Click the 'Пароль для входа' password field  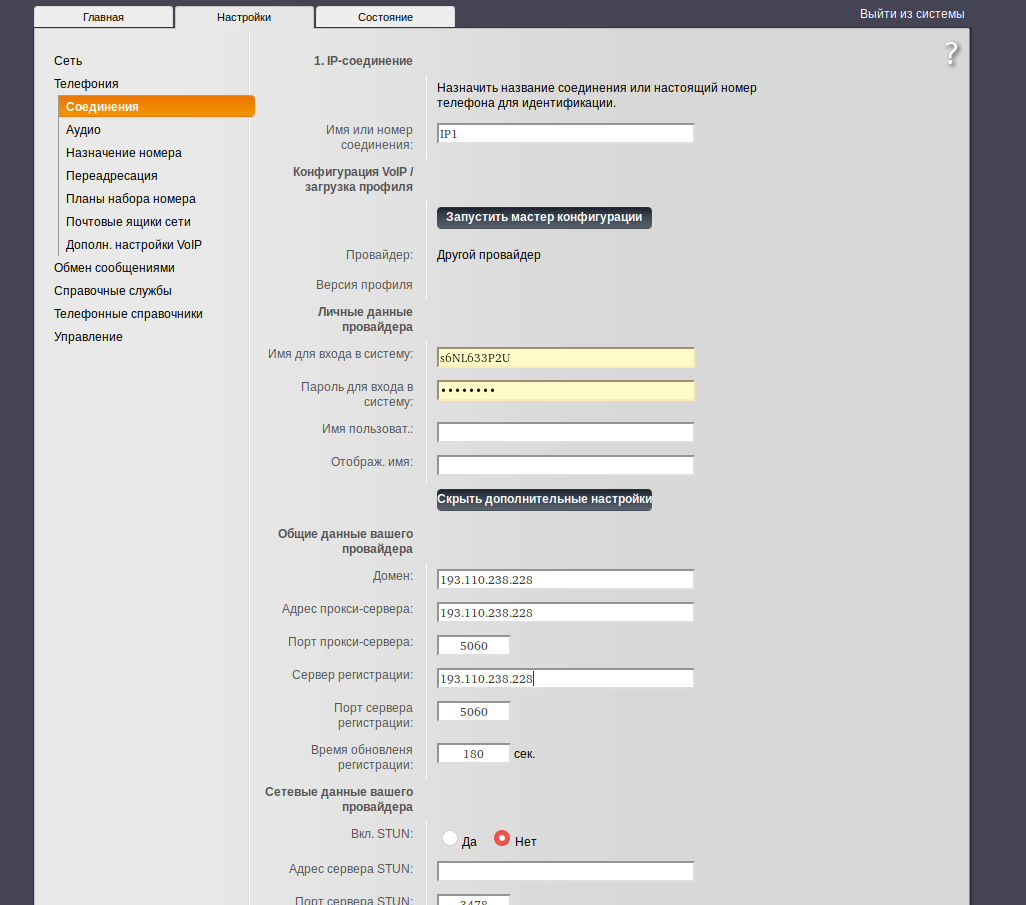tap(565, 391)
